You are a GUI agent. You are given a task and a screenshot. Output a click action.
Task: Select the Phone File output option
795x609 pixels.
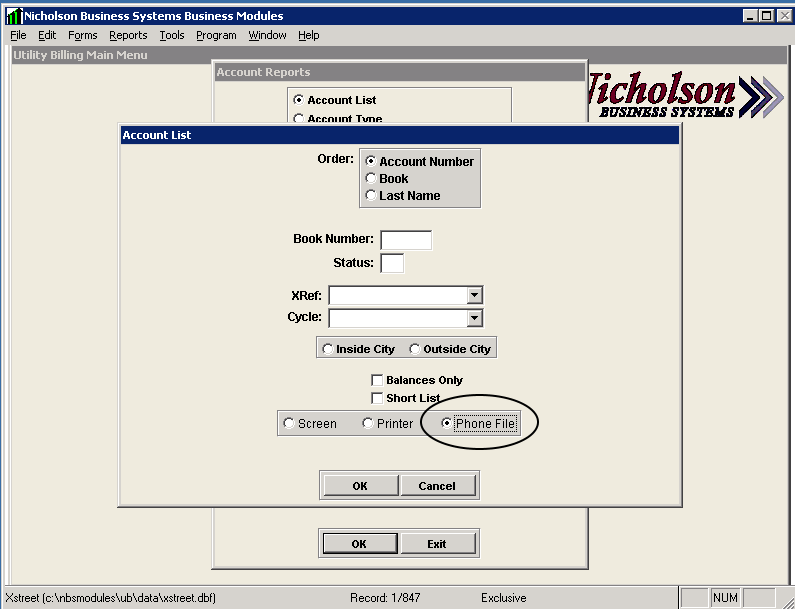[x=447, y=423]
